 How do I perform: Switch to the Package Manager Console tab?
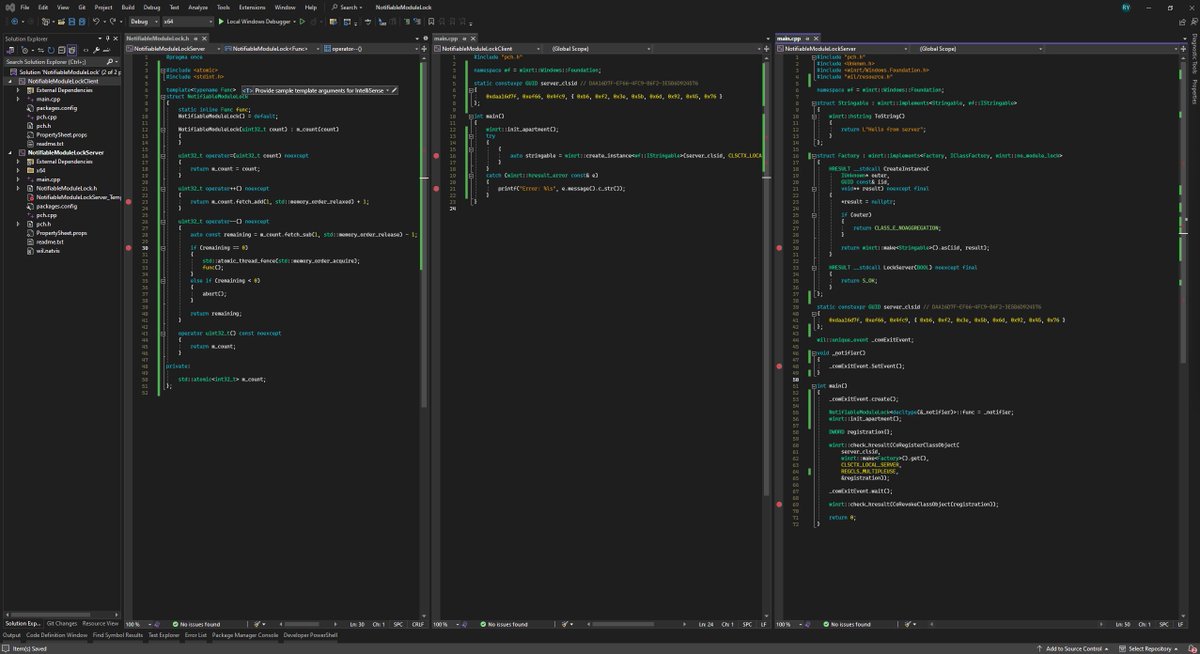tap(245, 635)
